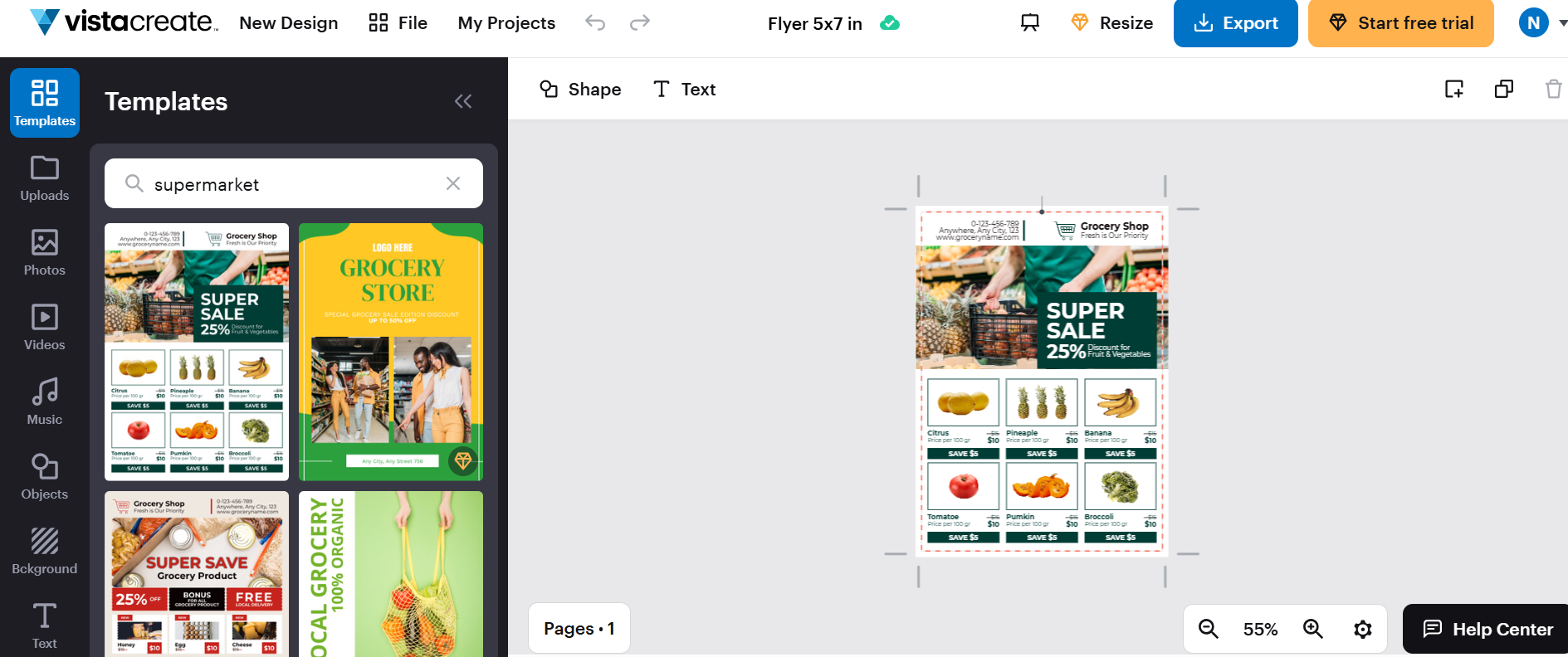
Task: Click the undo arrow icon
Action: click(x=595, y=22)
